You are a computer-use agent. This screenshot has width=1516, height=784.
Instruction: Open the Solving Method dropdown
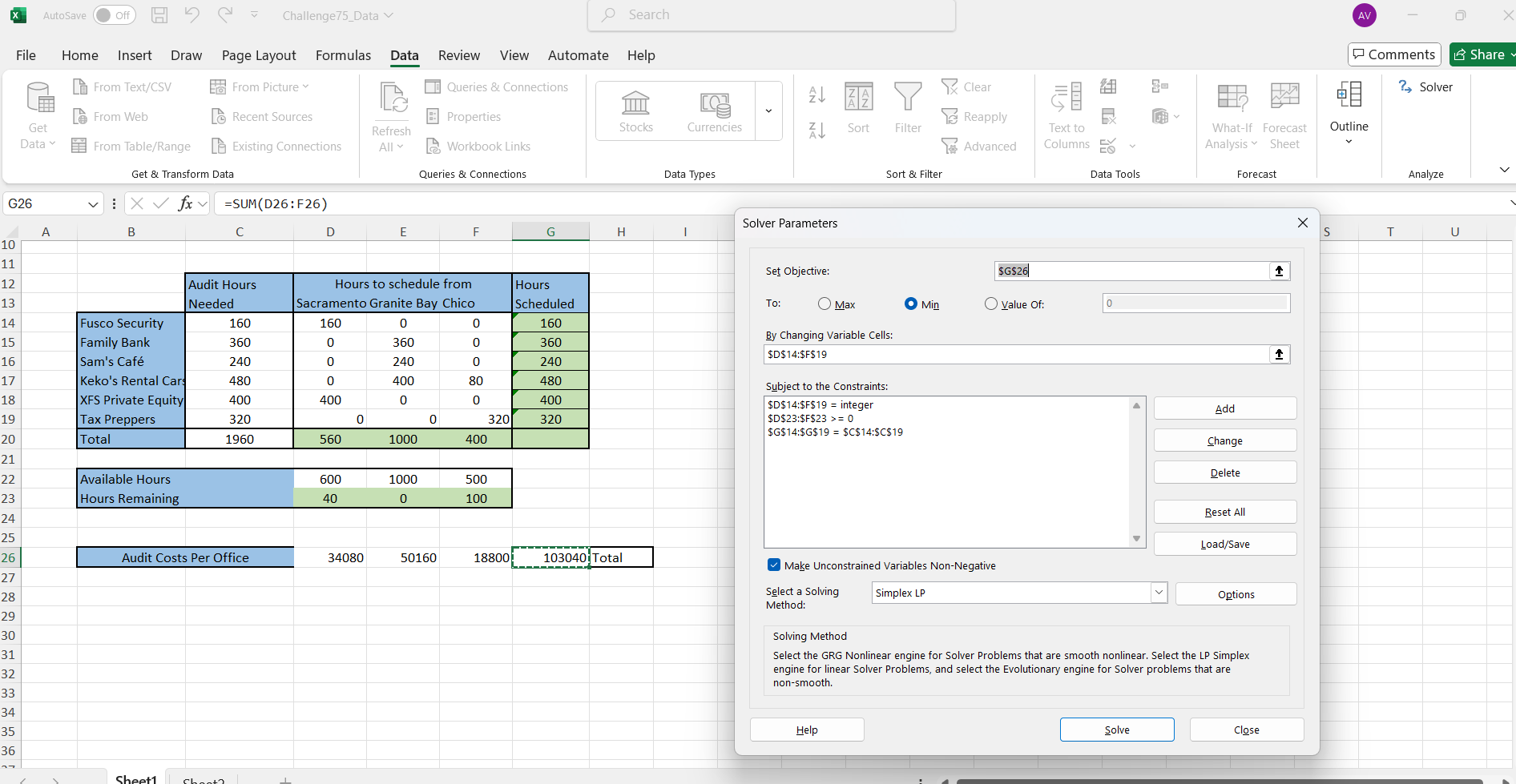(x=1158, y=593)
